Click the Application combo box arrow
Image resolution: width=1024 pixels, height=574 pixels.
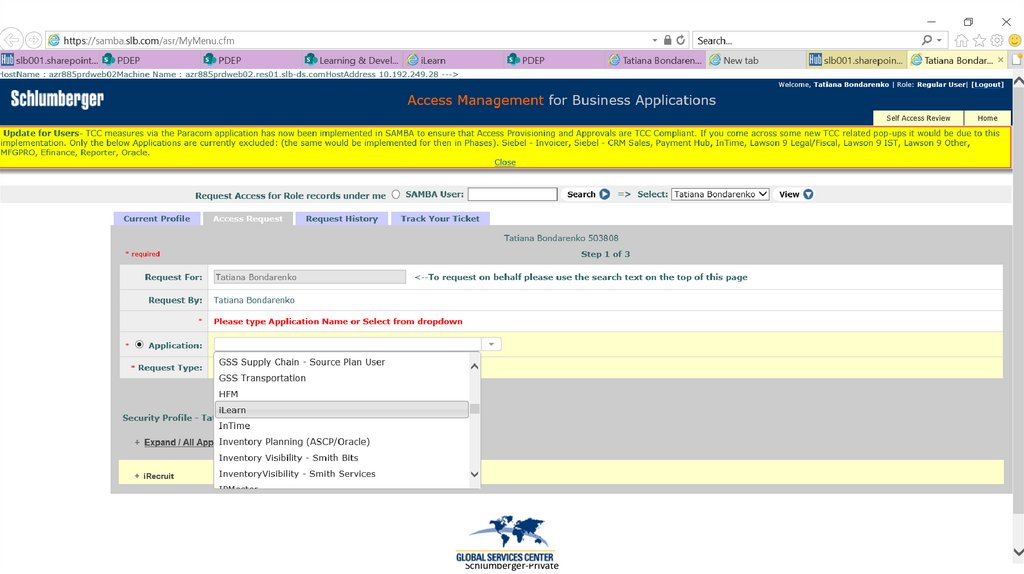(x=491, y=344)
